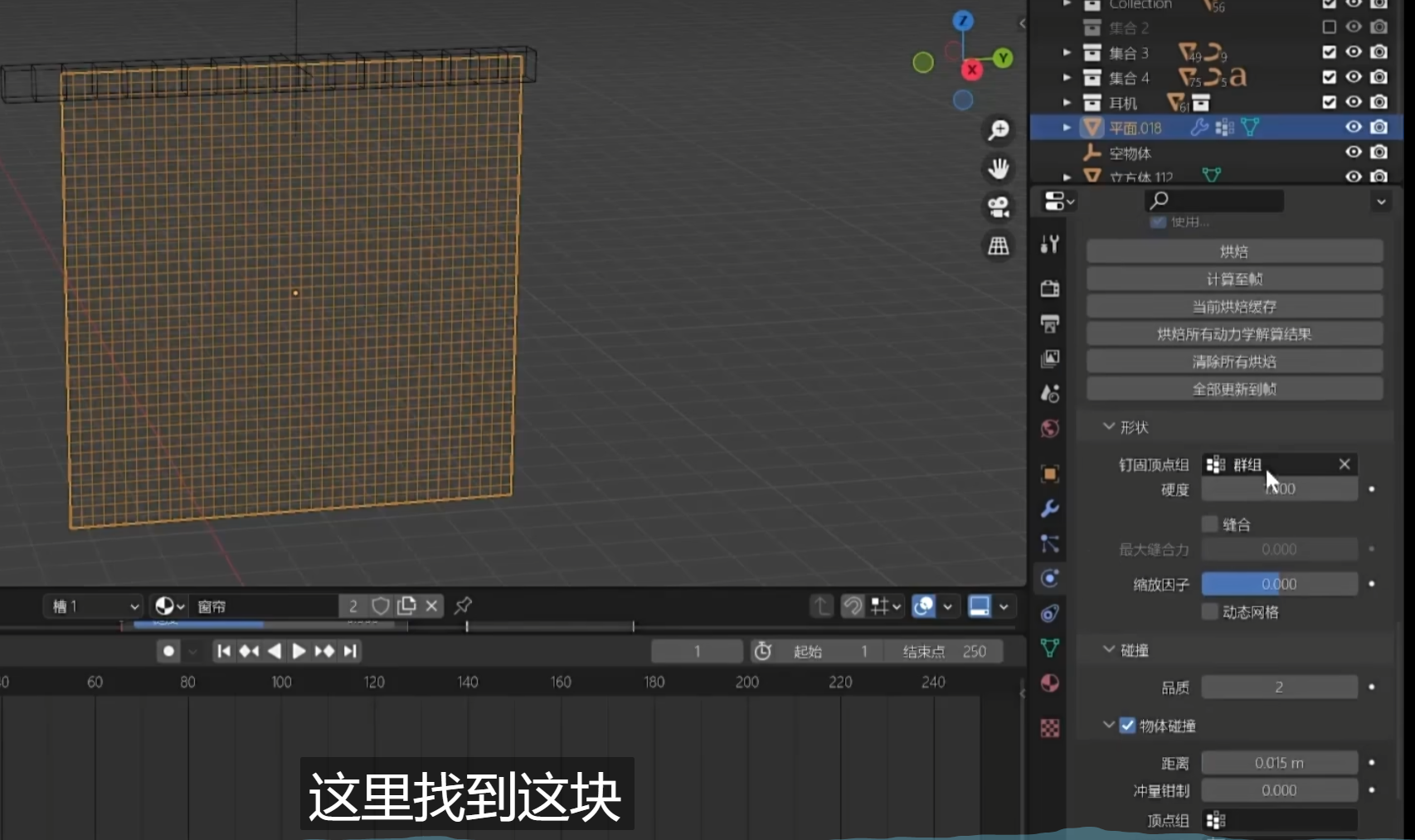1415x840 pixels.
Task: Collapse the 形状 panel section
Action: (x=1109, y=427)
